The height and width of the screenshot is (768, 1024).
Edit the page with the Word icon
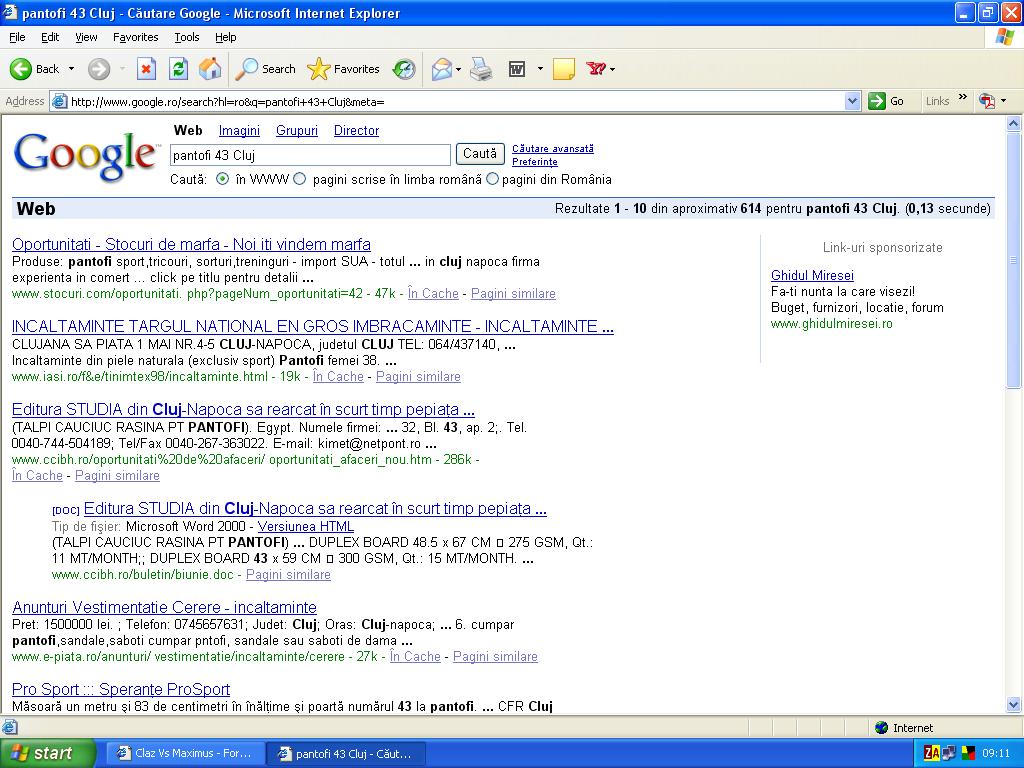tap(517, 69)
